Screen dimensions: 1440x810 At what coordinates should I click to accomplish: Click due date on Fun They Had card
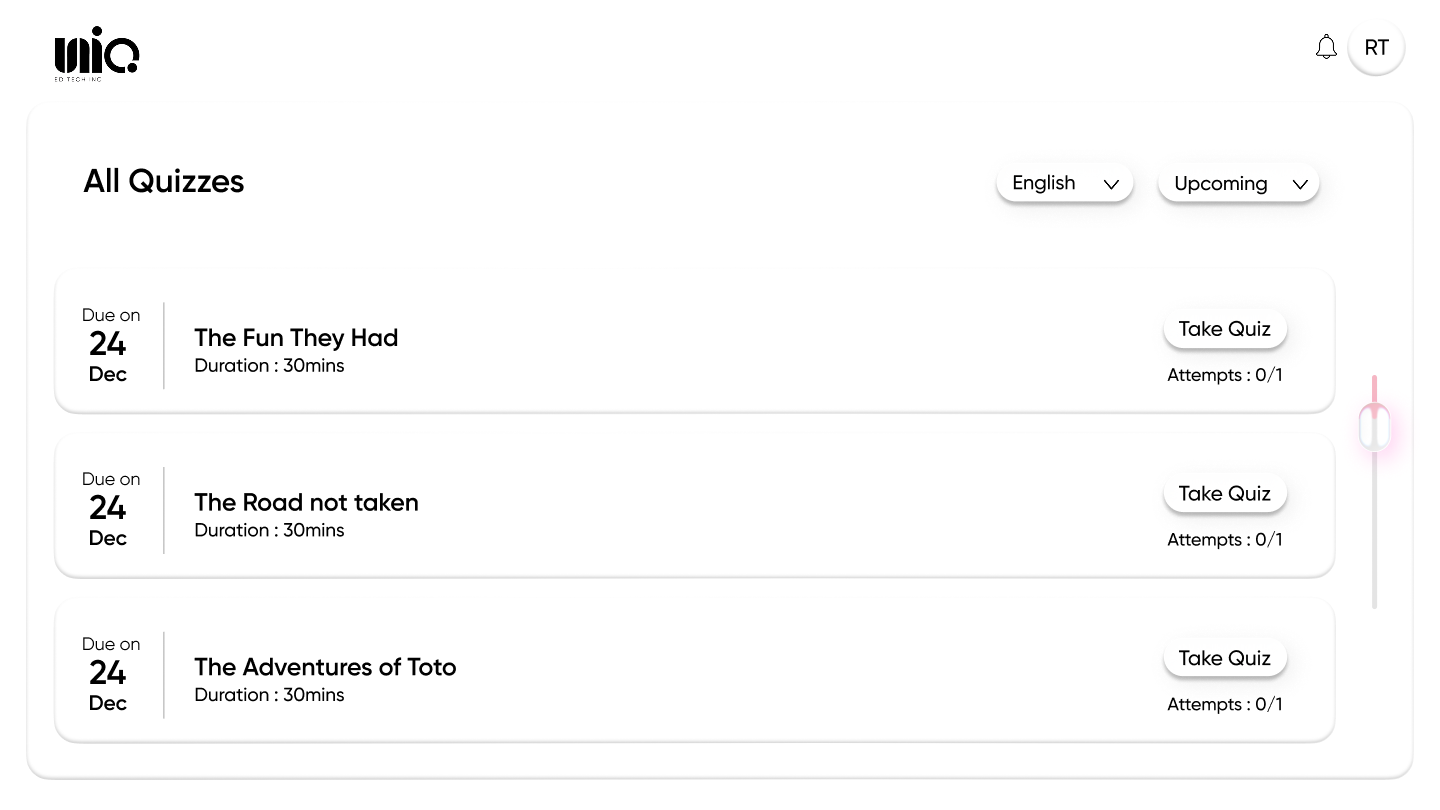[x=109, y=345]
